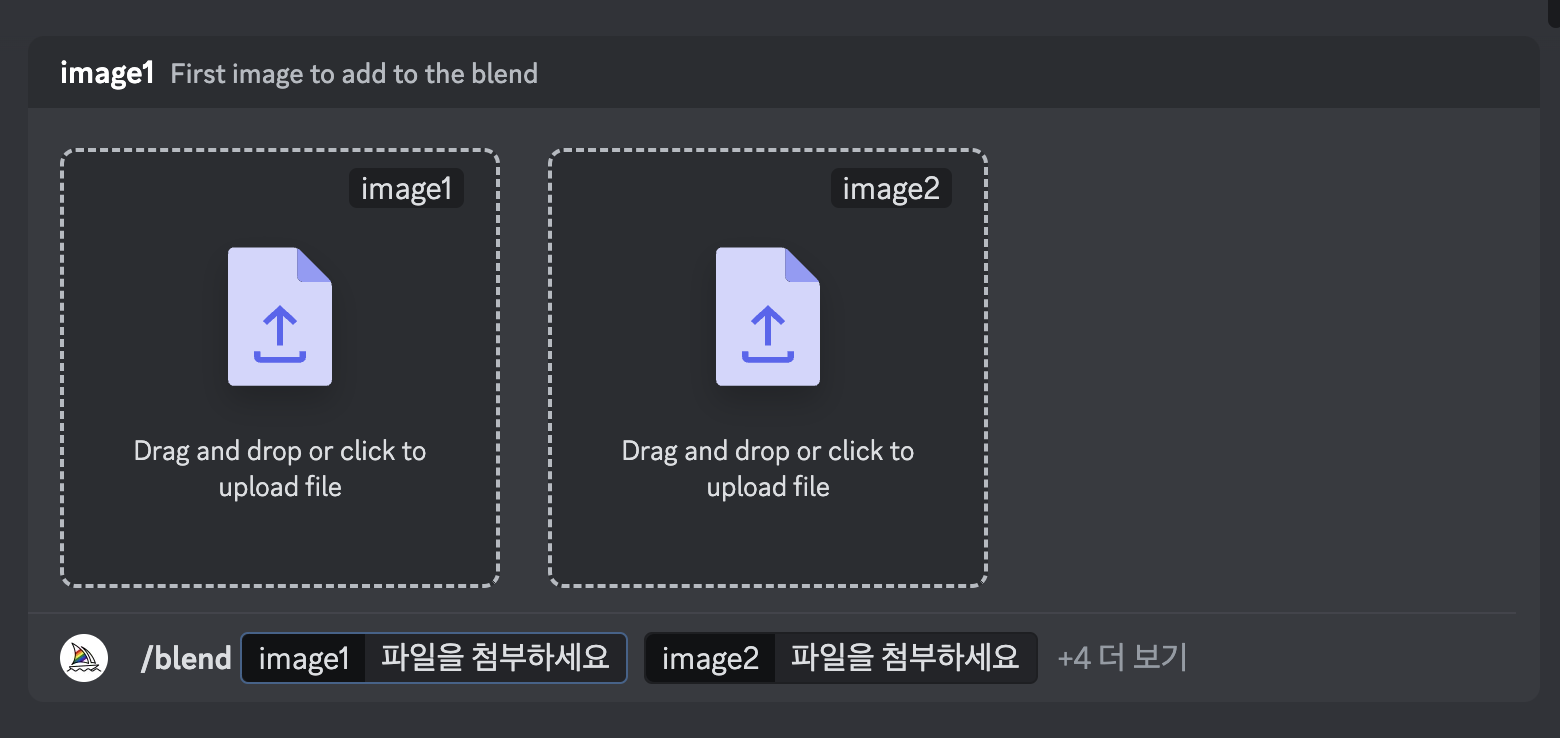This screenshot has height=738, width=1560.
Task: Select the image1 file attach field in command bar
Action: tap(434, 658)
